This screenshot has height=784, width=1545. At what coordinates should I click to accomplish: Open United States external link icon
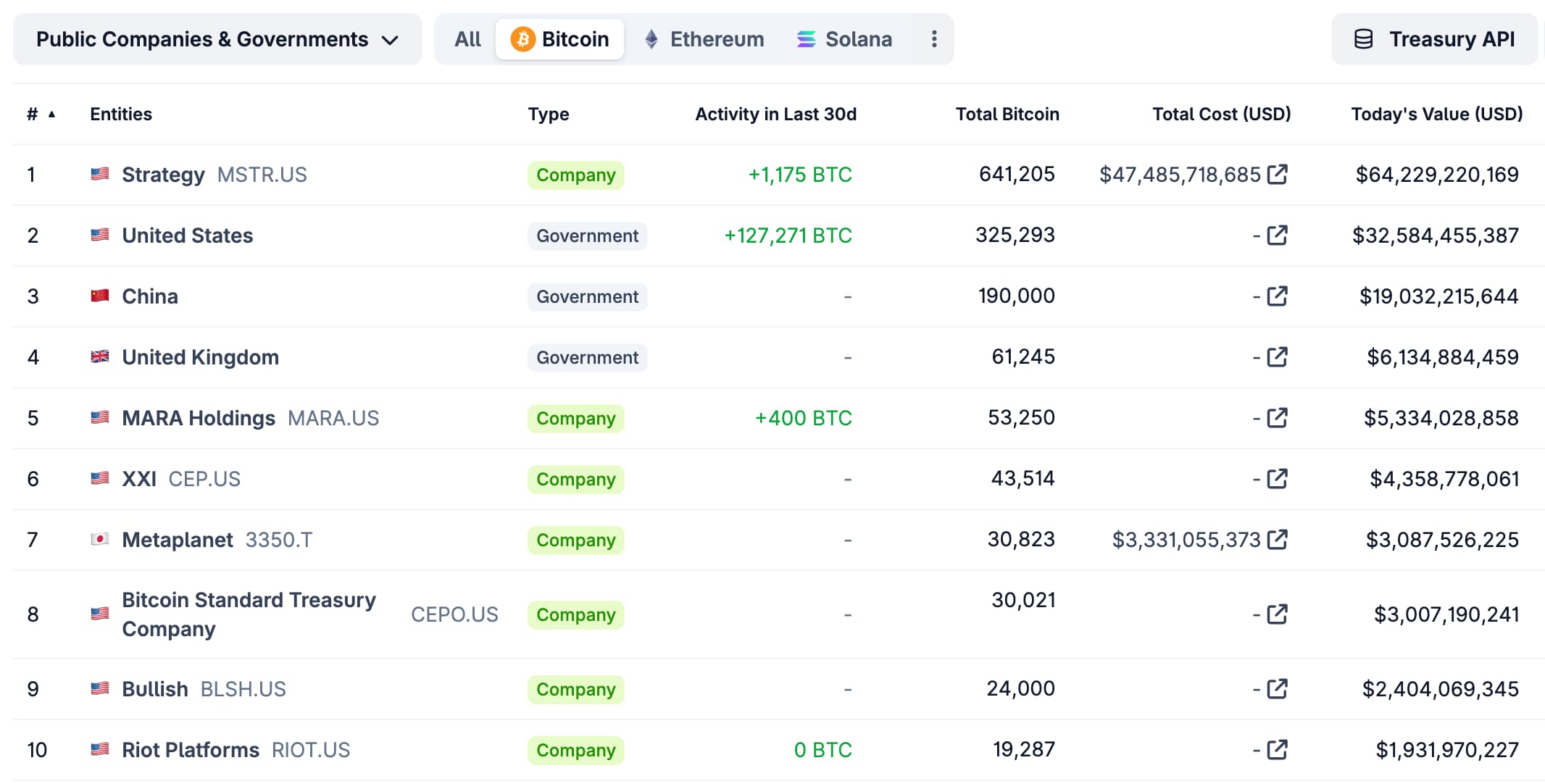click(1277, 235)
